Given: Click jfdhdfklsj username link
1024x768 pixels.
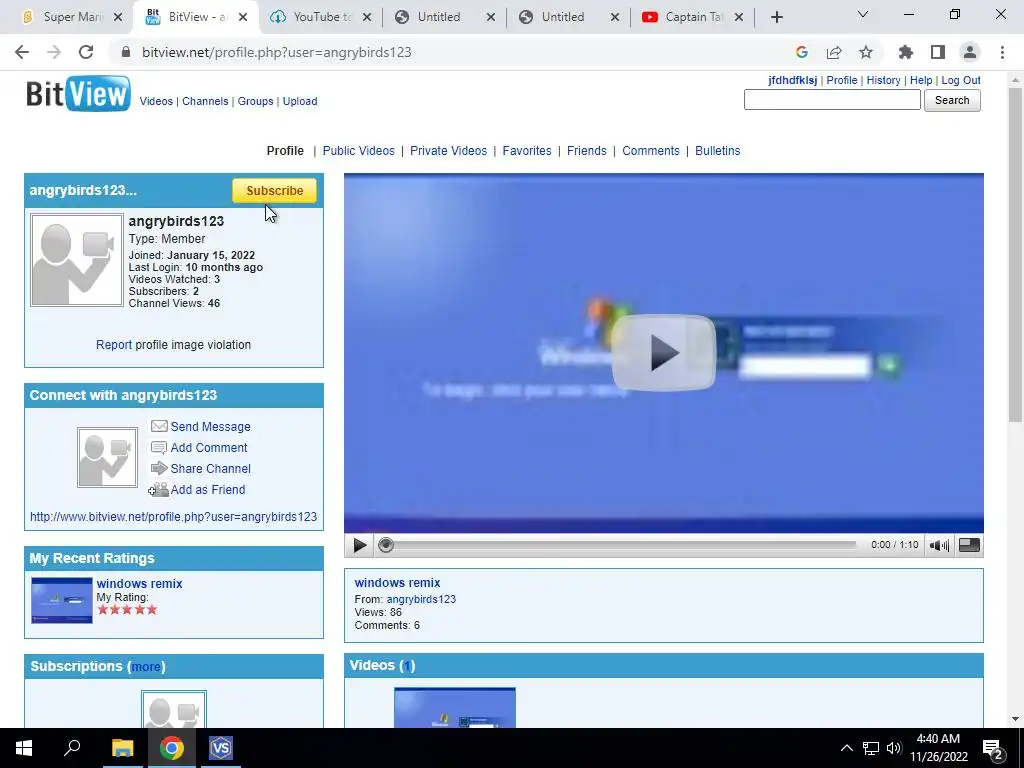Looking at the screenshot, I should point(792,80).
